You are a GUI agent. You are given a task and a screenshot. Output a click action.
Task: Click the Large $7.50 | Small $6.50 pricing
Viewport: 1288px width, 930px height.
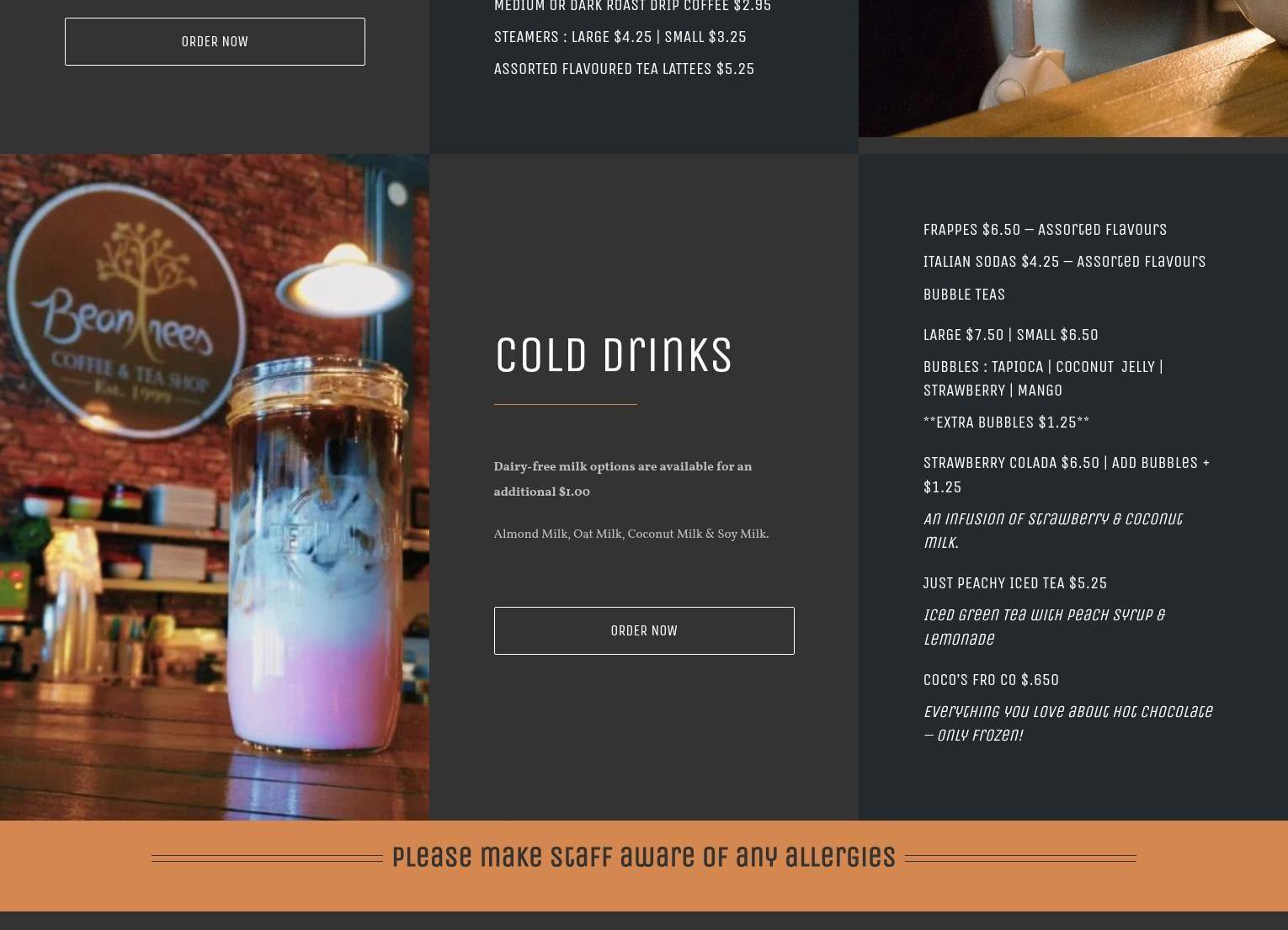click(x=1010, y=334)
